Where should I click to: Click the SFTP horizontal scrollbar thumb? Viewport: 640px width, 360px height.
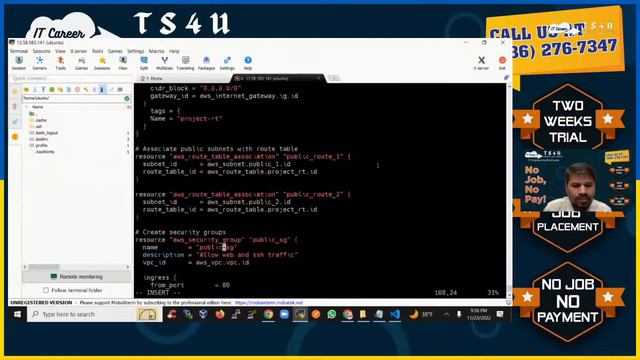pos(44,267)
